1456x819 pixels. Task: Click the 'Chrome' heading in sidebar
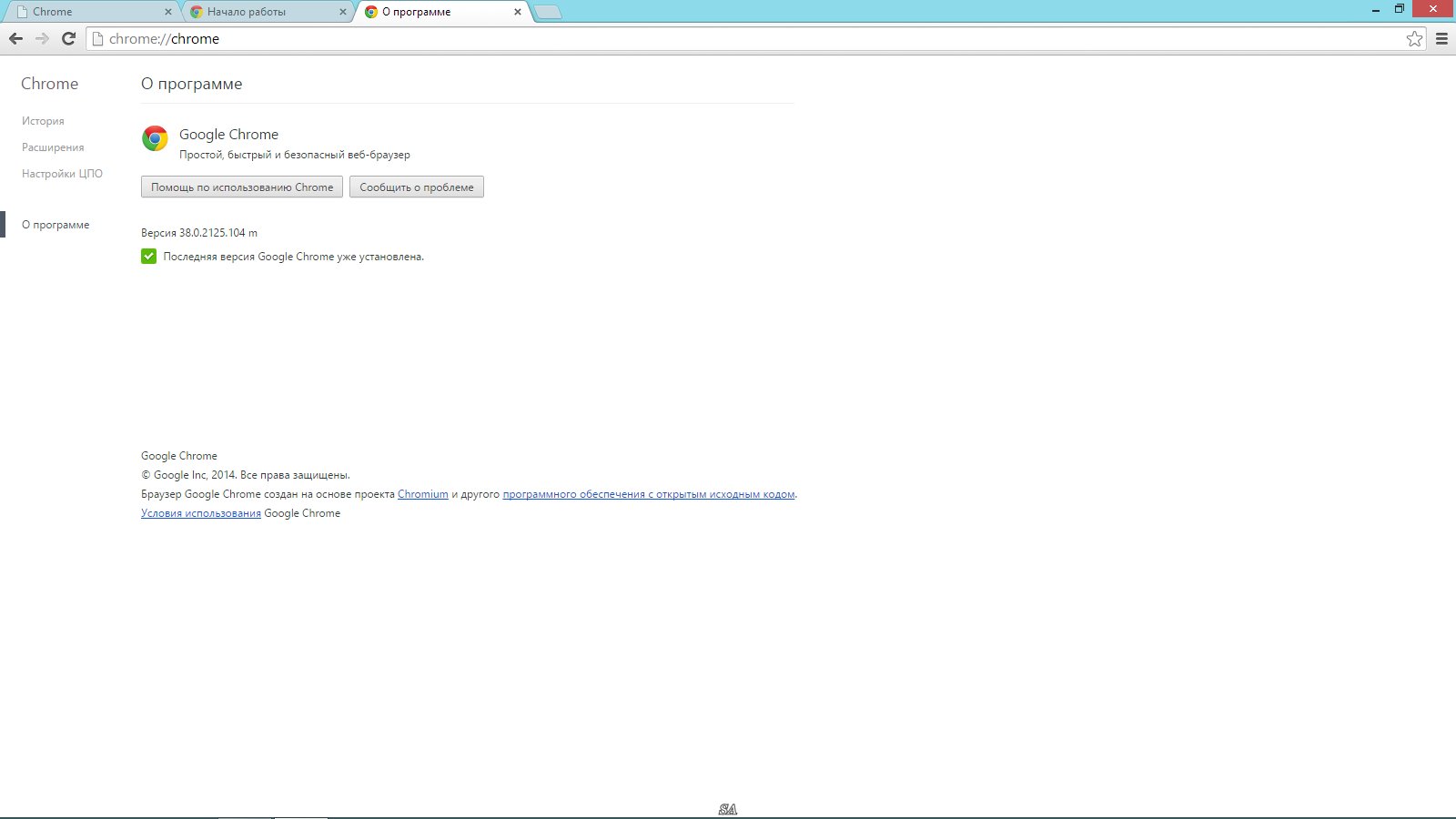[x=50, y=84]
